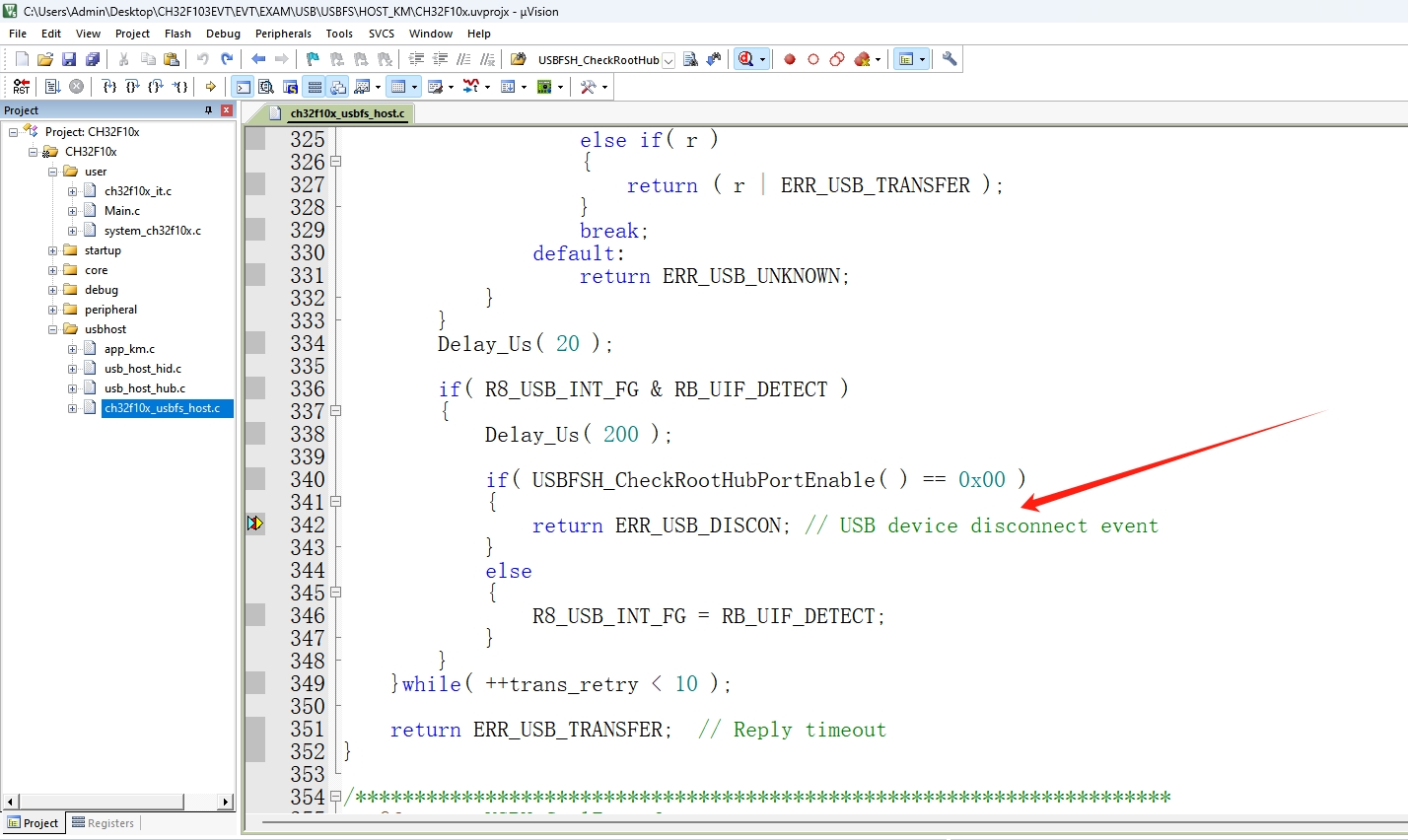Select usb_host_hub.c in project tree
Viewport: 1408px width, 840px height.
[x=144, y=388]
